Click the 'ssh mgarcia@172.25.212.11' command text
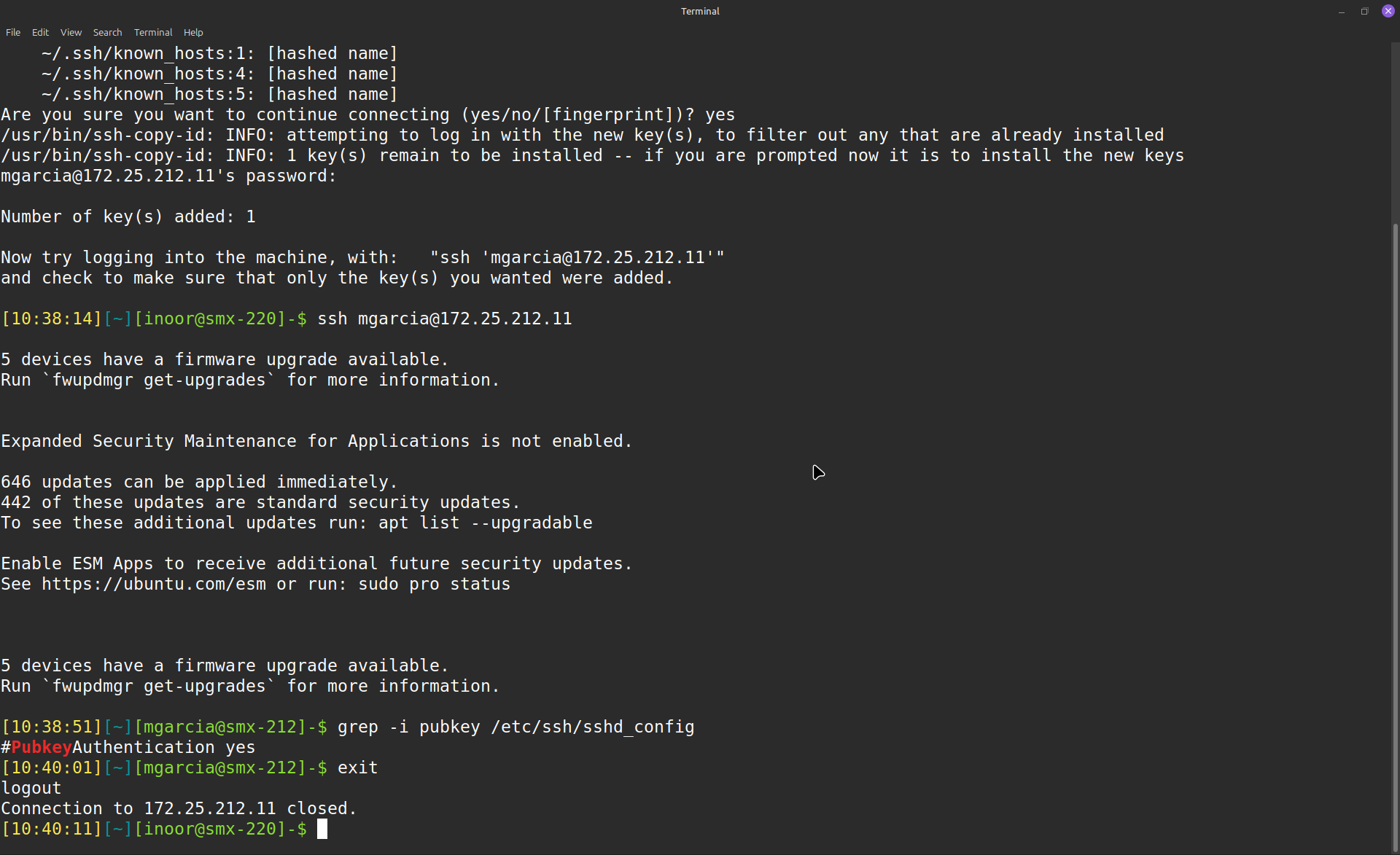 coord(445,319)
